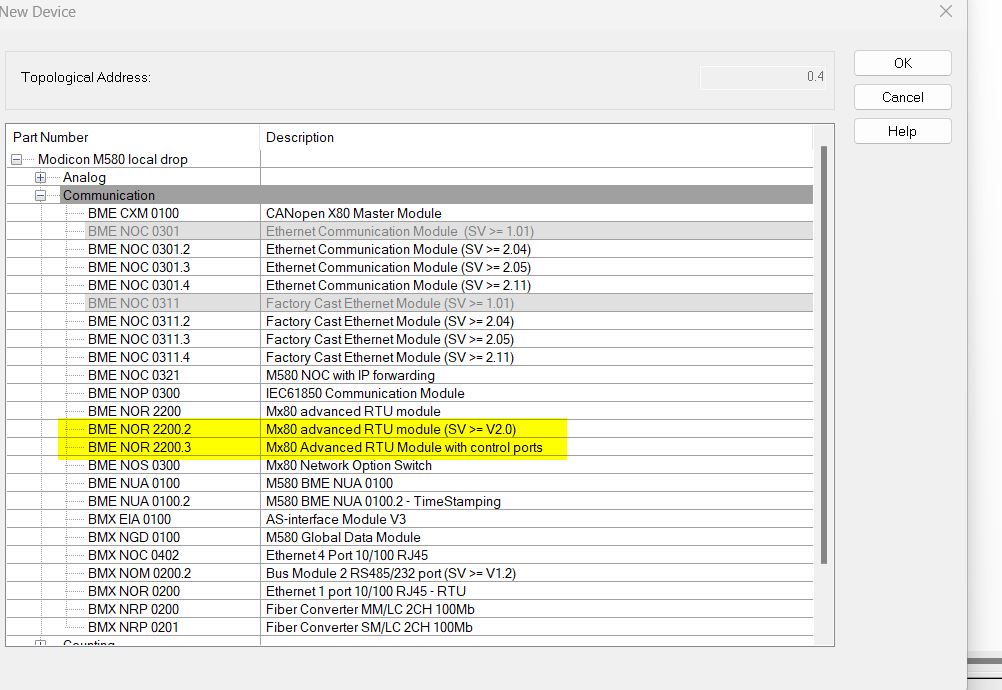Viewport: 1002px width, 690px height.
Task: Click the Part Number column header
Action: (133, 137)
